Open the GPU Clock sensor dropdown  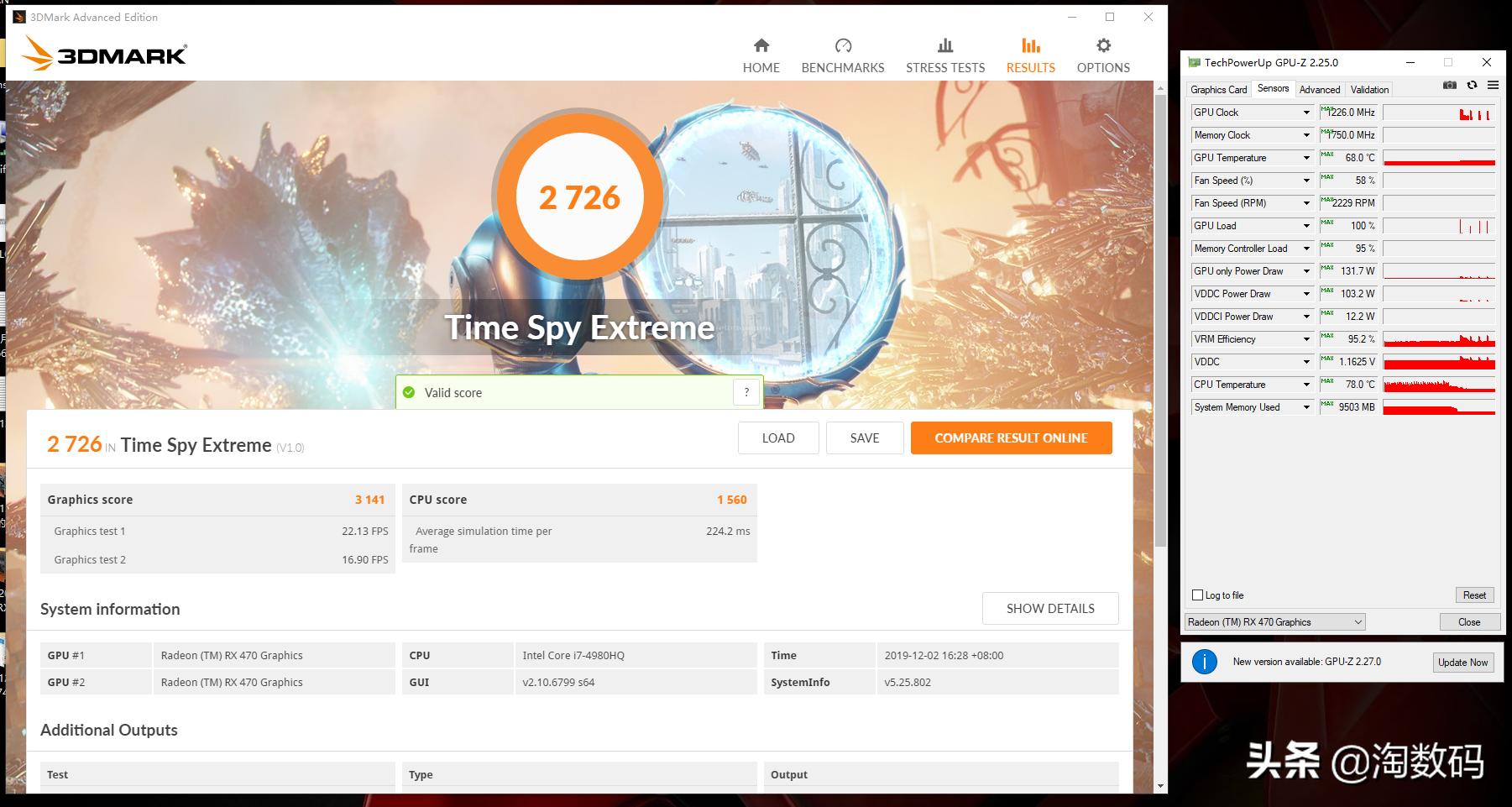1306,112
